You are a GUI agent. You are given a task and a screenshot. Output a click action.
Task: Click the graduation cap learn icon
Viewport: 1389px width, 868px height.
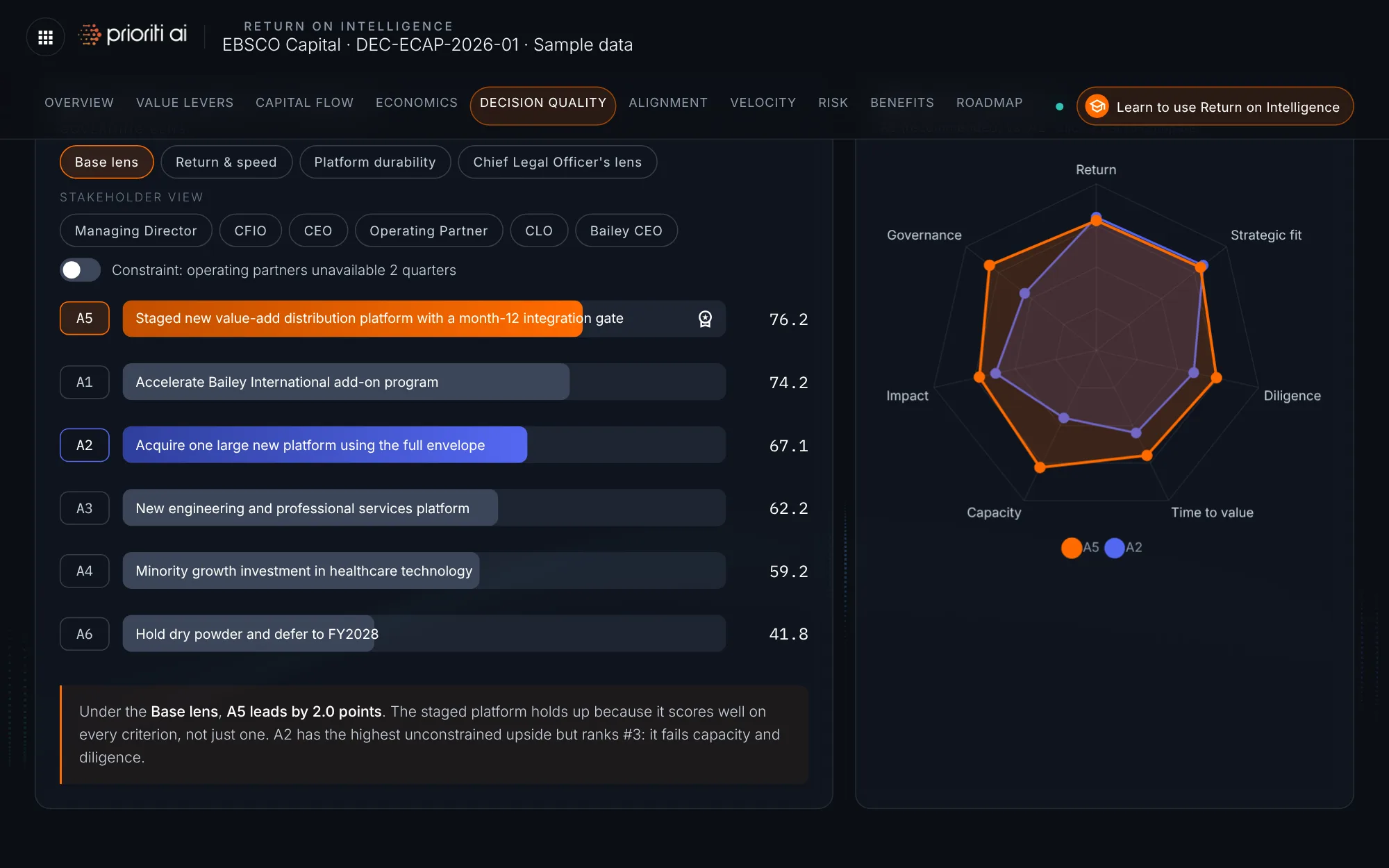tap(1097, 106)
